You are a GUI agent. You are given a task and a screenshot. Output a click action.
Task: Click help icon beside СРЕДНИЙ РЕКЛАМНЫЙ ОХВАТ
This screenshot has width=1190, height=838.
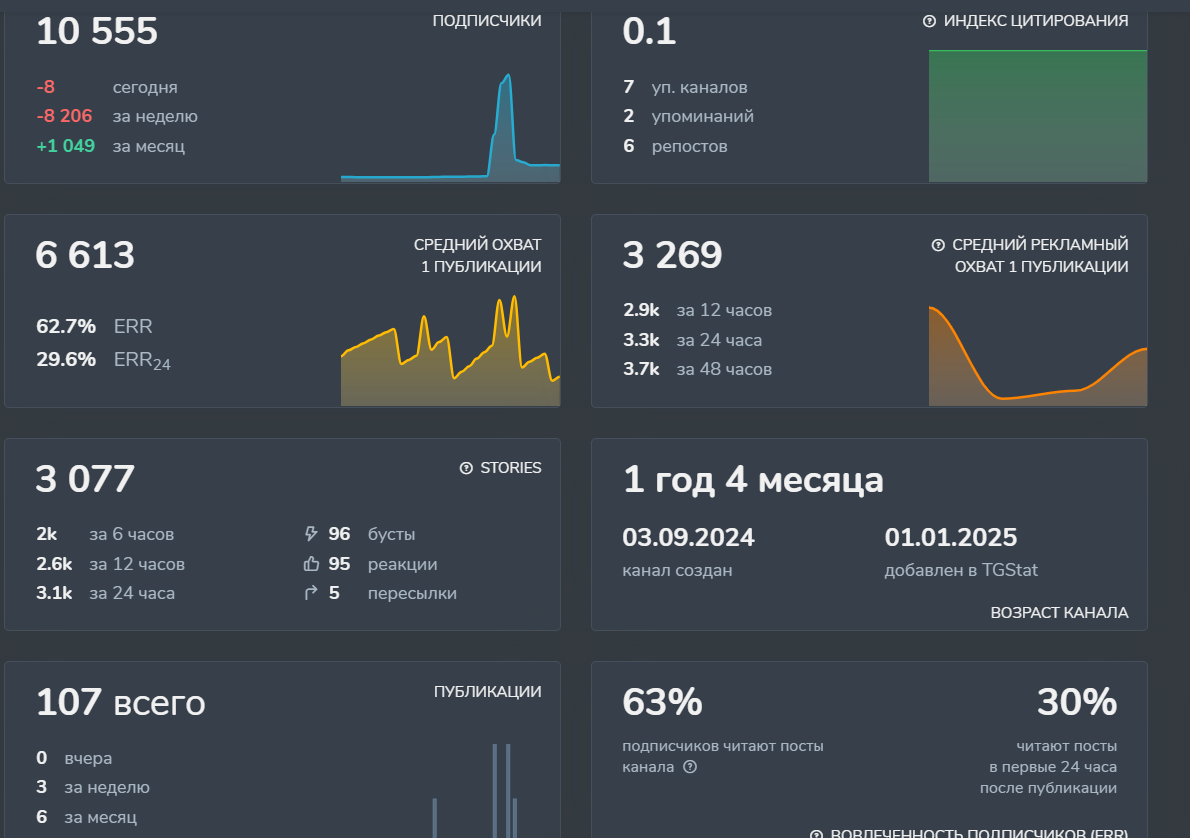tap(938, 245)
